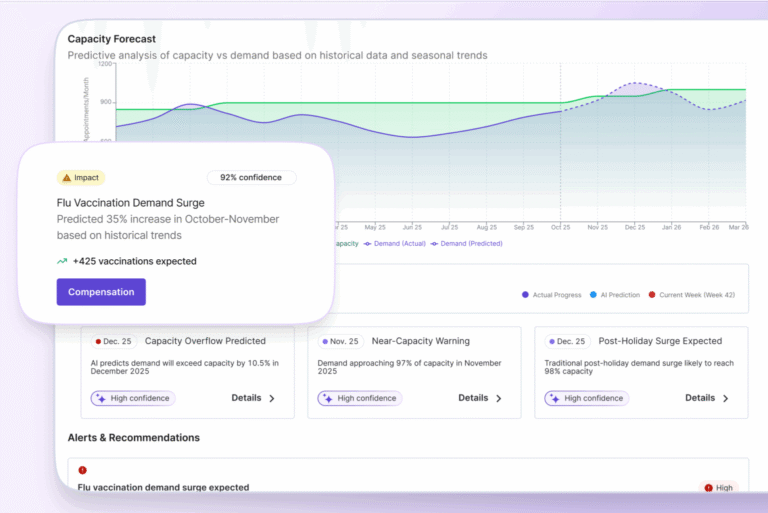Click the green trending-up arrow beside +425 vaccinations
Viewport: 768px width, 513px height.
tap(62, 261)
